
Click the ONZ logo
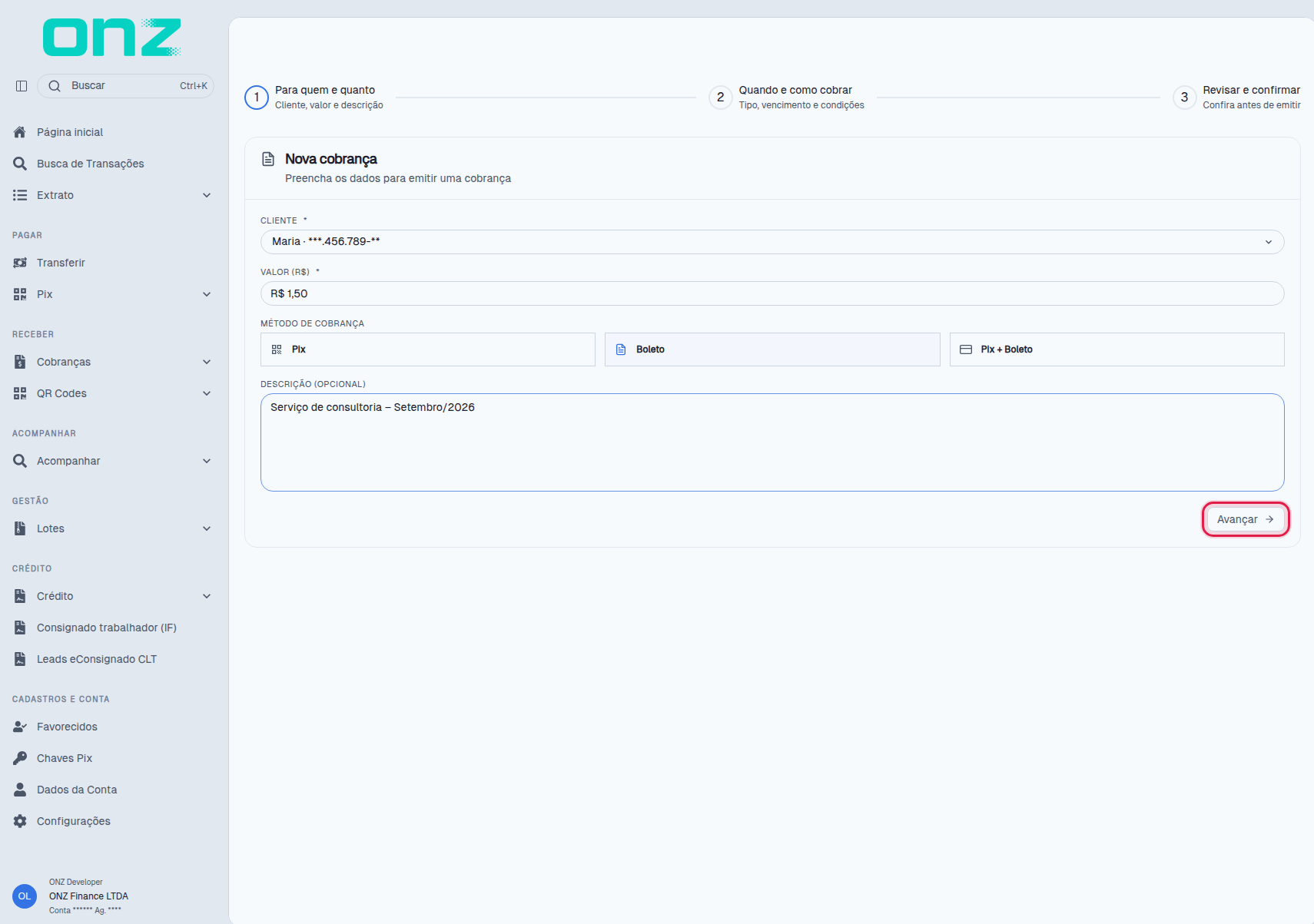(112, 38)
